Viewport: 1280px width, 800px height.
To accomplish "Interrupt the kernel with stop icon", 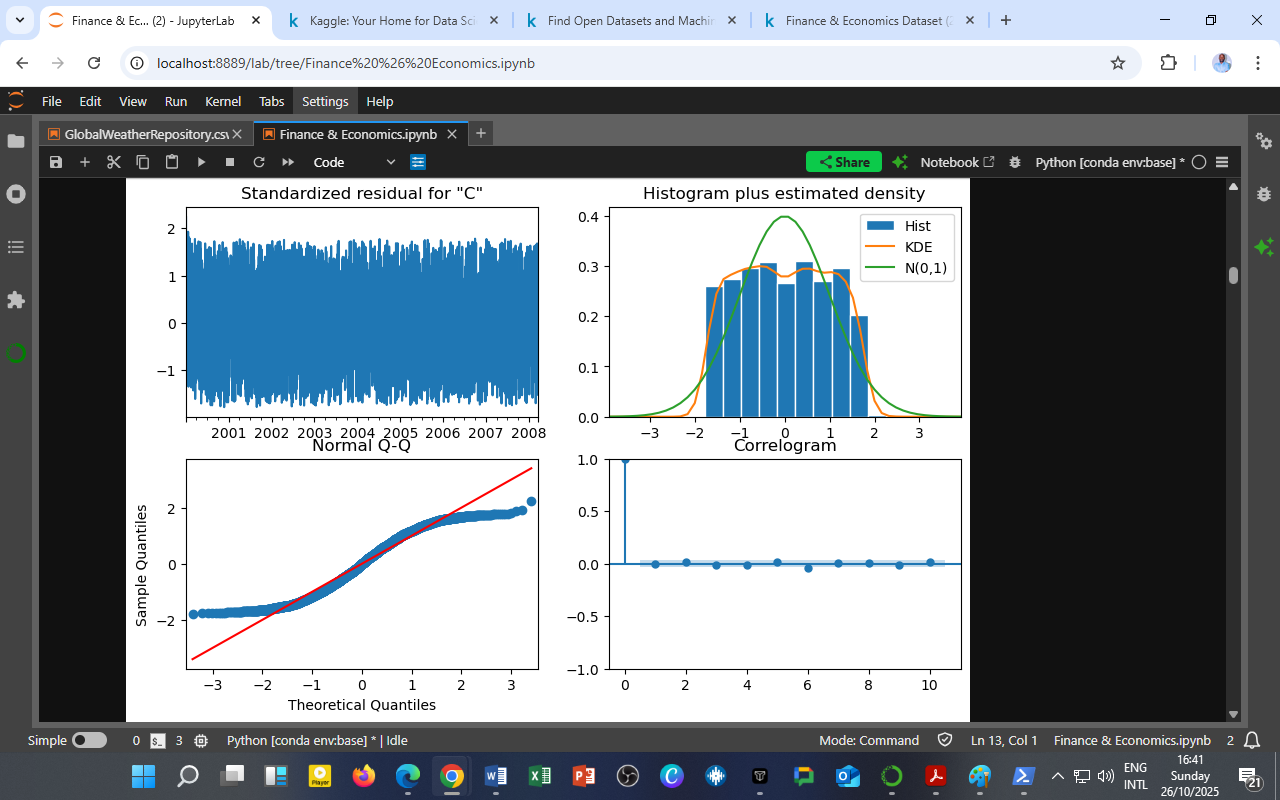I will [229, 161].
